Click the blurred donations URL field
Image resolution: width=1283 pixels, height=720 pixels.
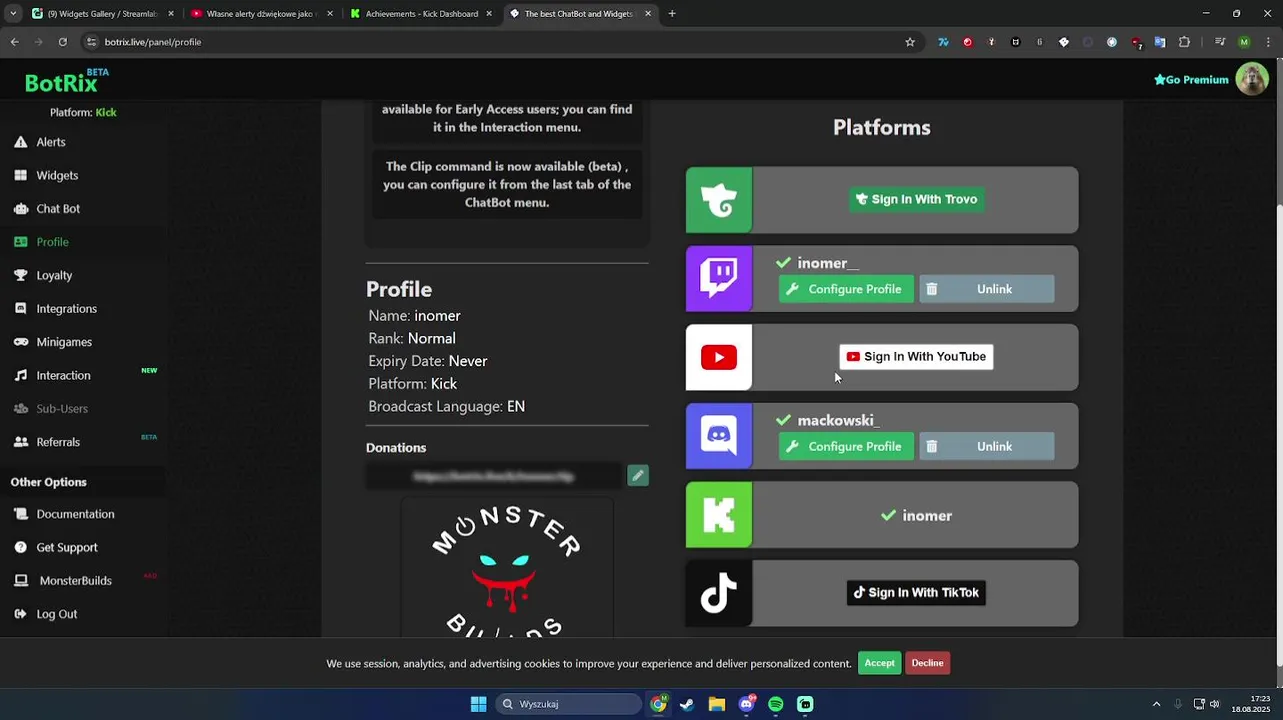[495, 476]
